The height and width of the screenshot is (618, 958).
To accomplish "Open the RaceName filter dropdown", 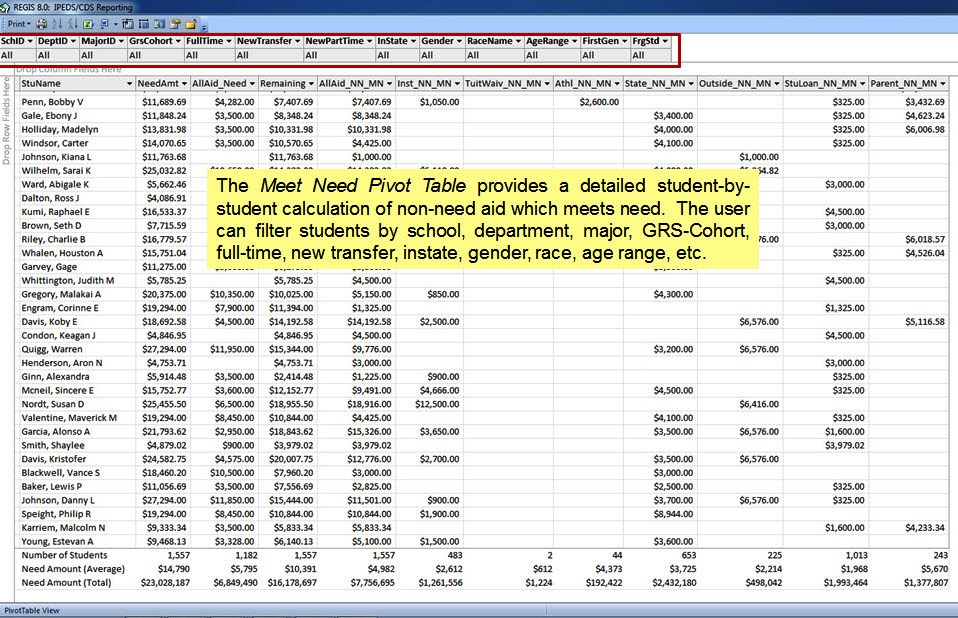I will click(x=519, y=41).
